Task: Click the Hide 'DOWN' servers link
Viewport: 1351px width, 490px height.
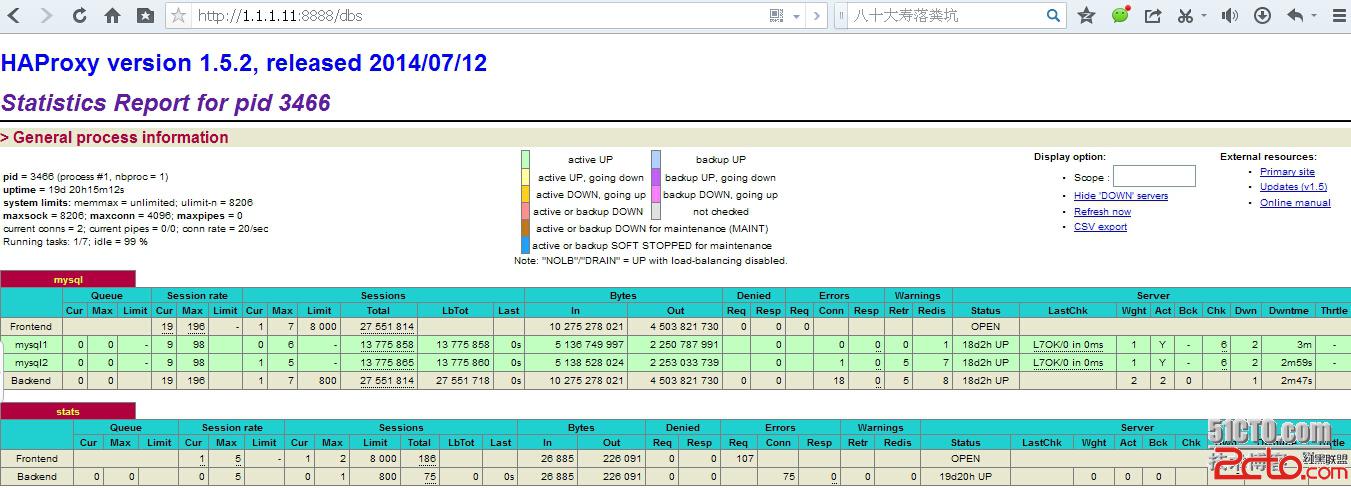Action: point(1120,196)
